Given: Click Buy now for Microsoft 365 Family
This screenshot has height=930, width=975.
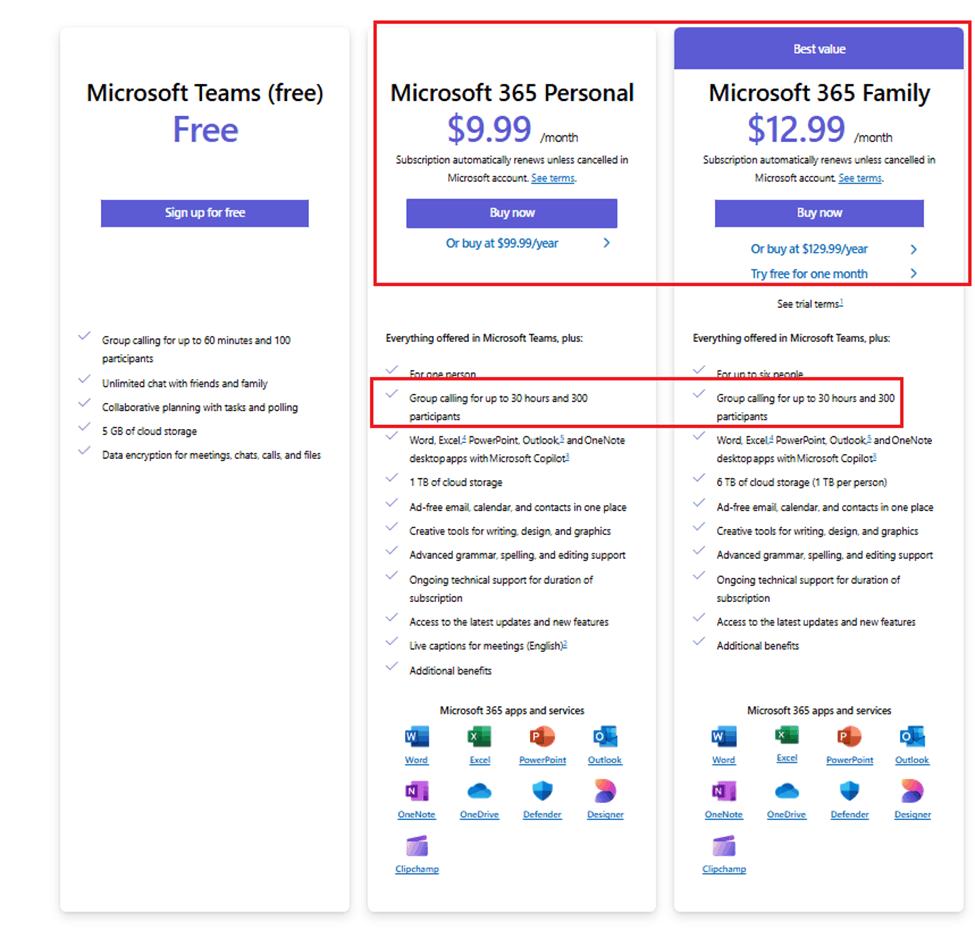Looking at the screenshot, I should [819, 213].
